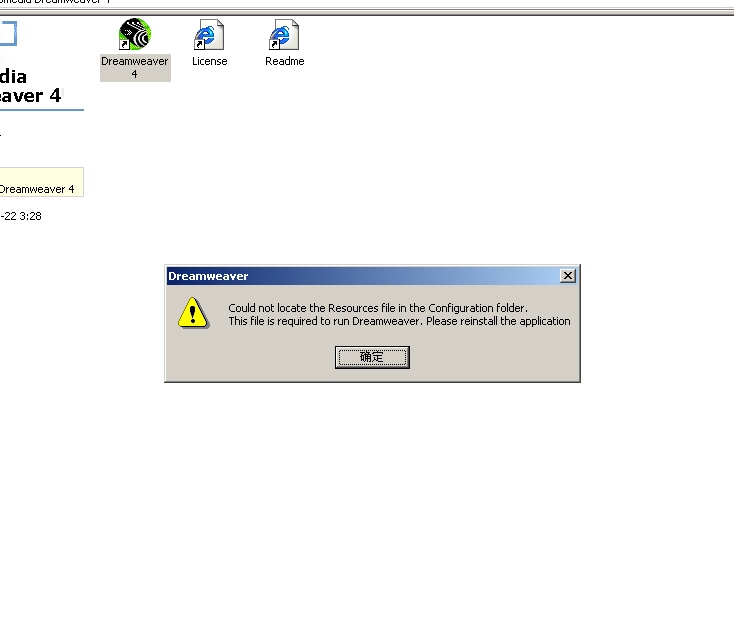Select the License shortcut icon
Viewport: 734px width, 627px height.
pos(209,34)
